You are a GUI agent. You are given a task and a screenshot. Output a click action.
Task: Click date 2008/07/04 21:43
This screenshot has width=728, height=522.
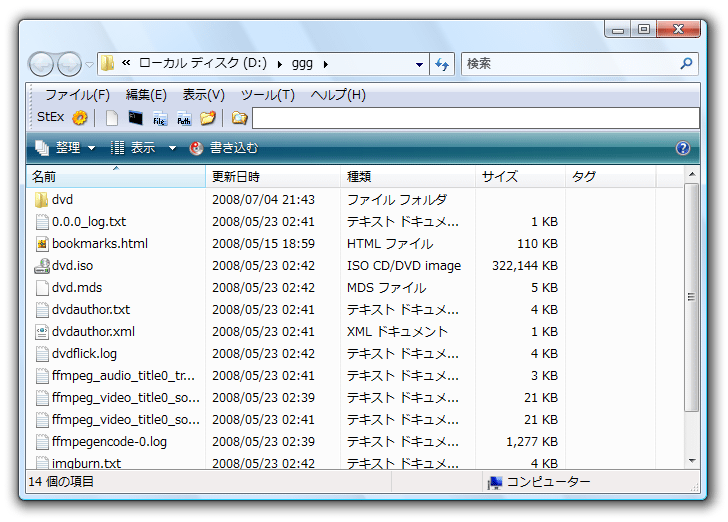tap(263, 200)
